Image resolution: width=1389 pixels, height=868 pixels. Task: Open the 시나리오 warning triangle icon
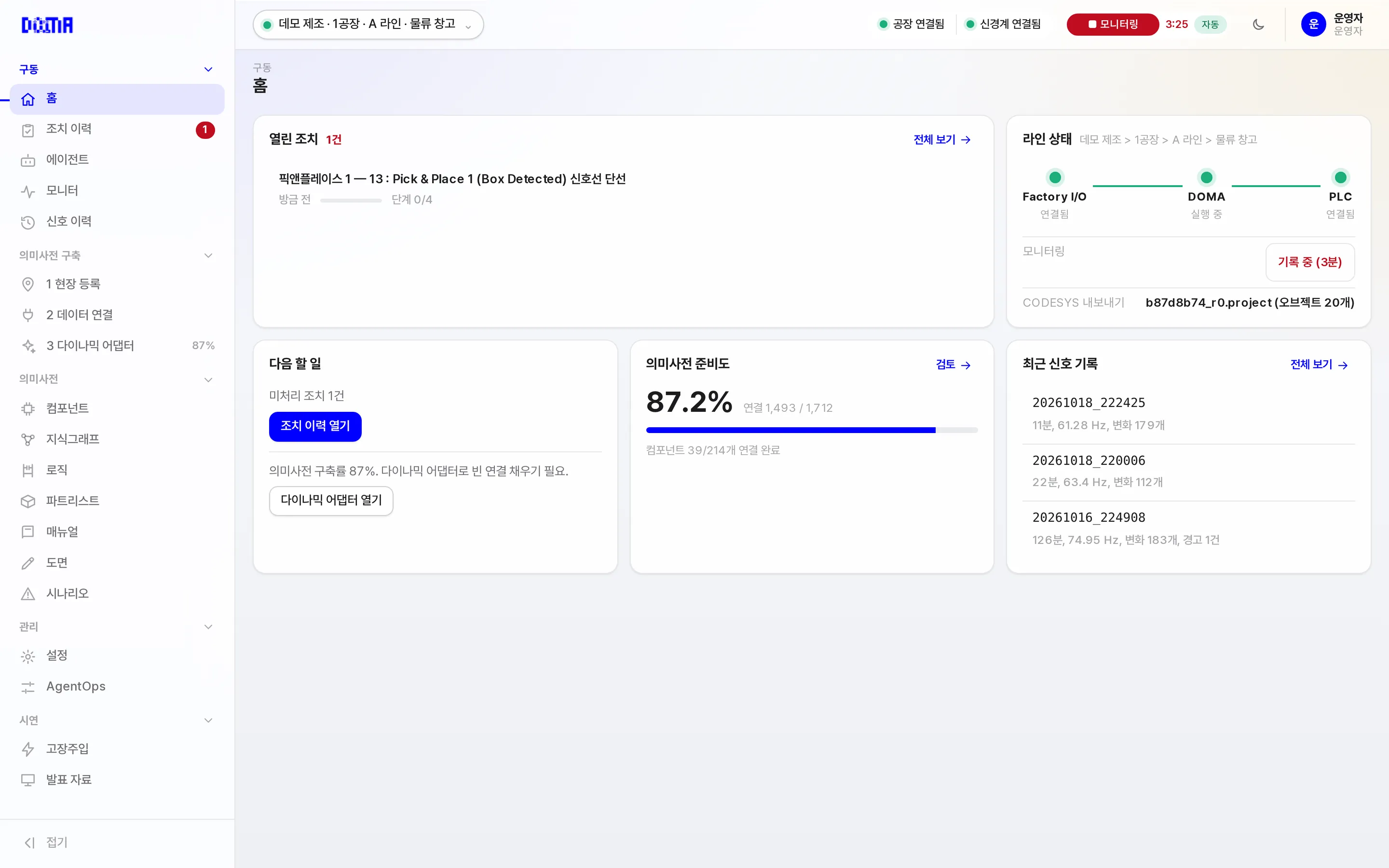(x=27, y=594)
